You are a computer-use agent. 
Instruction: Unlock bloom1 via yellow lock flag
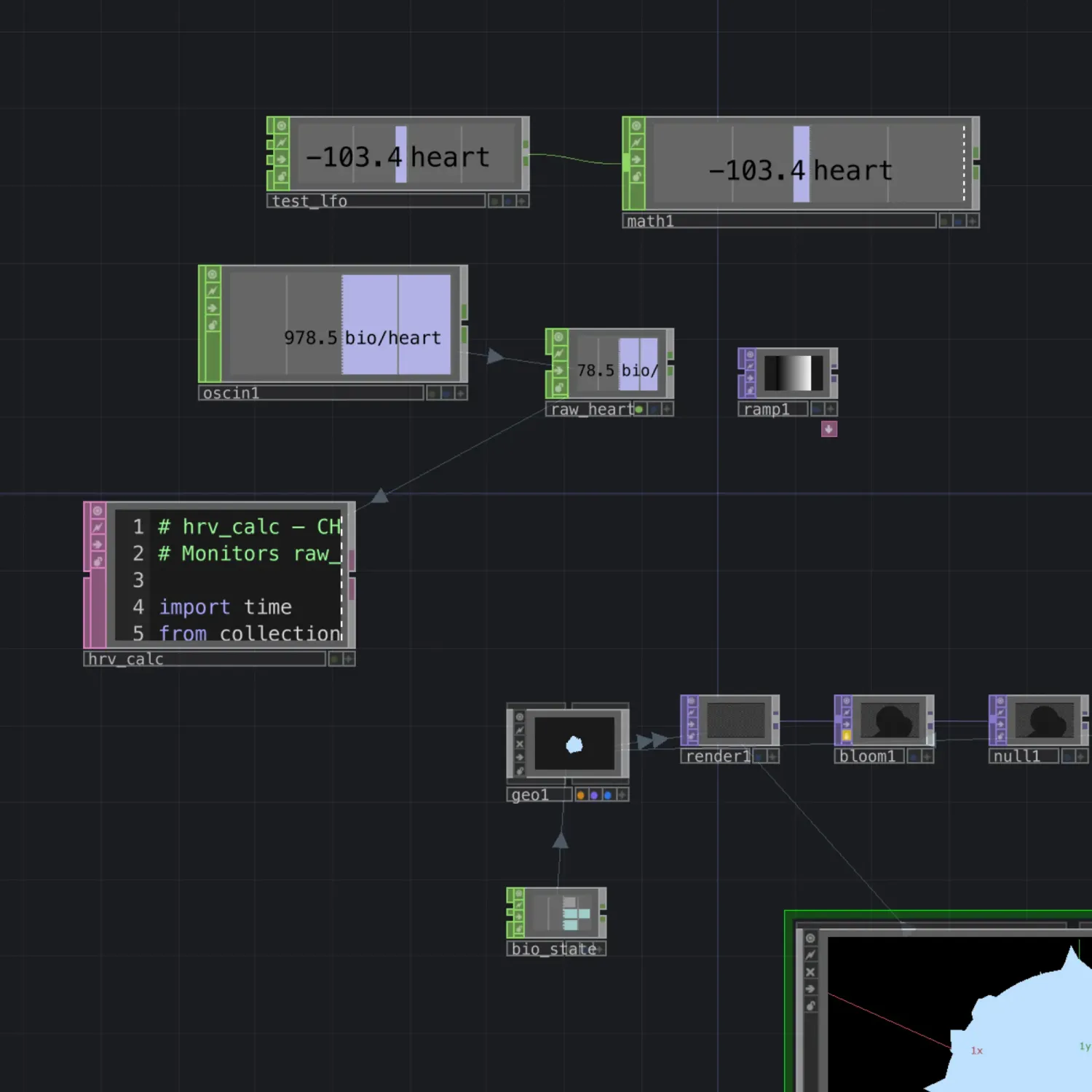tap(846, 736)
